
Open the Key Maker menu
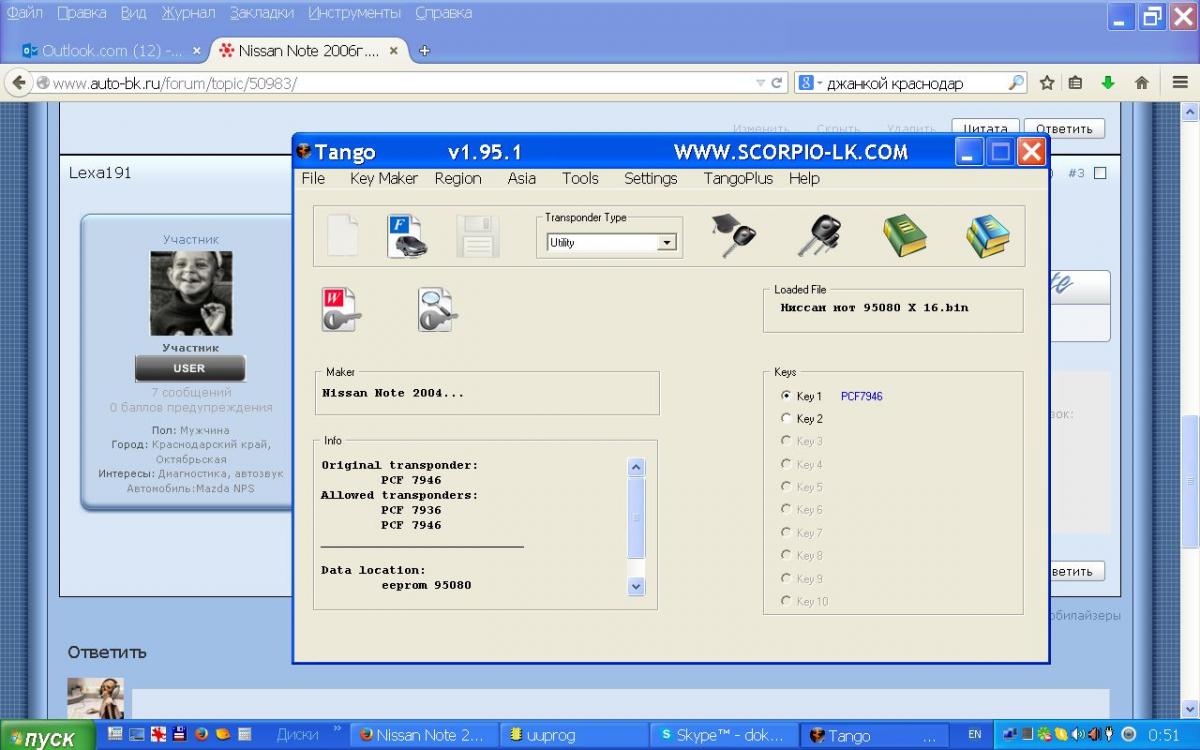point(384,178)
